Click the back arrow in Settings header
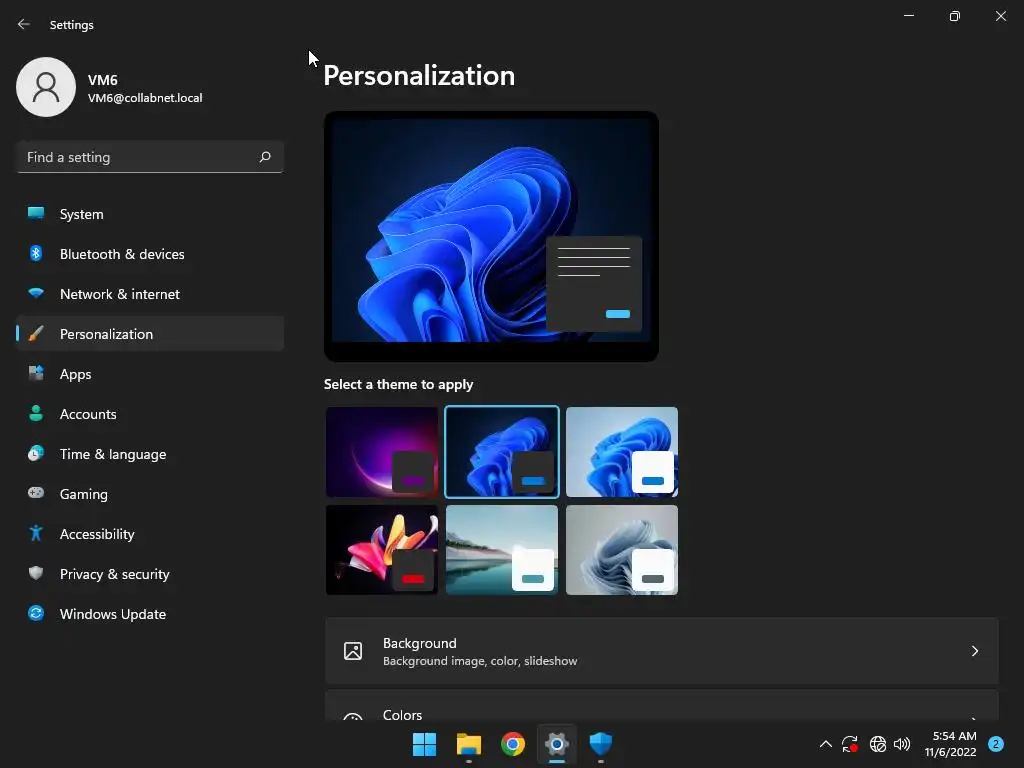1024x768 pixels. point(24,24)
